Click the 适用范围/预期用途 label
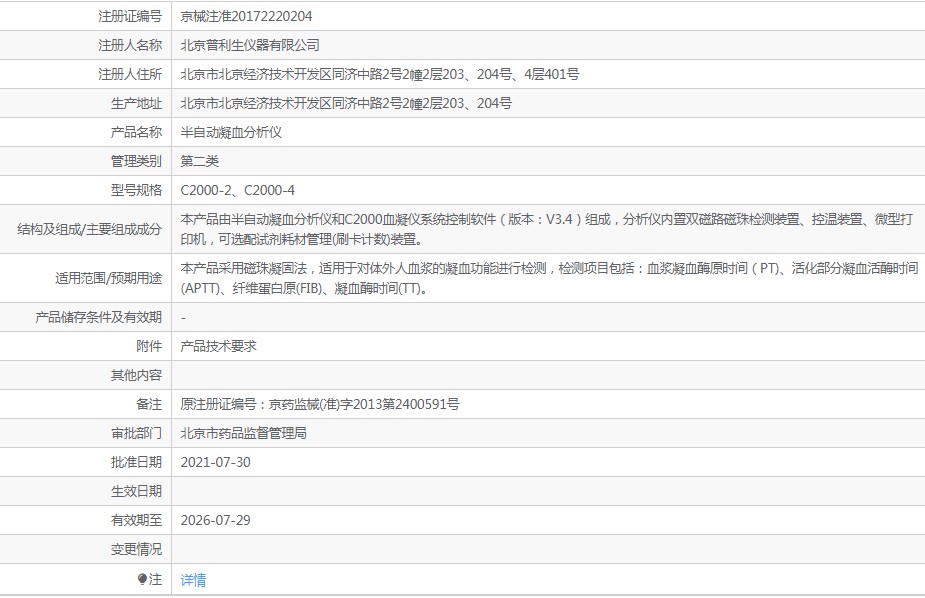The height and width of the screenshot is (598, 925). point(108,278)
